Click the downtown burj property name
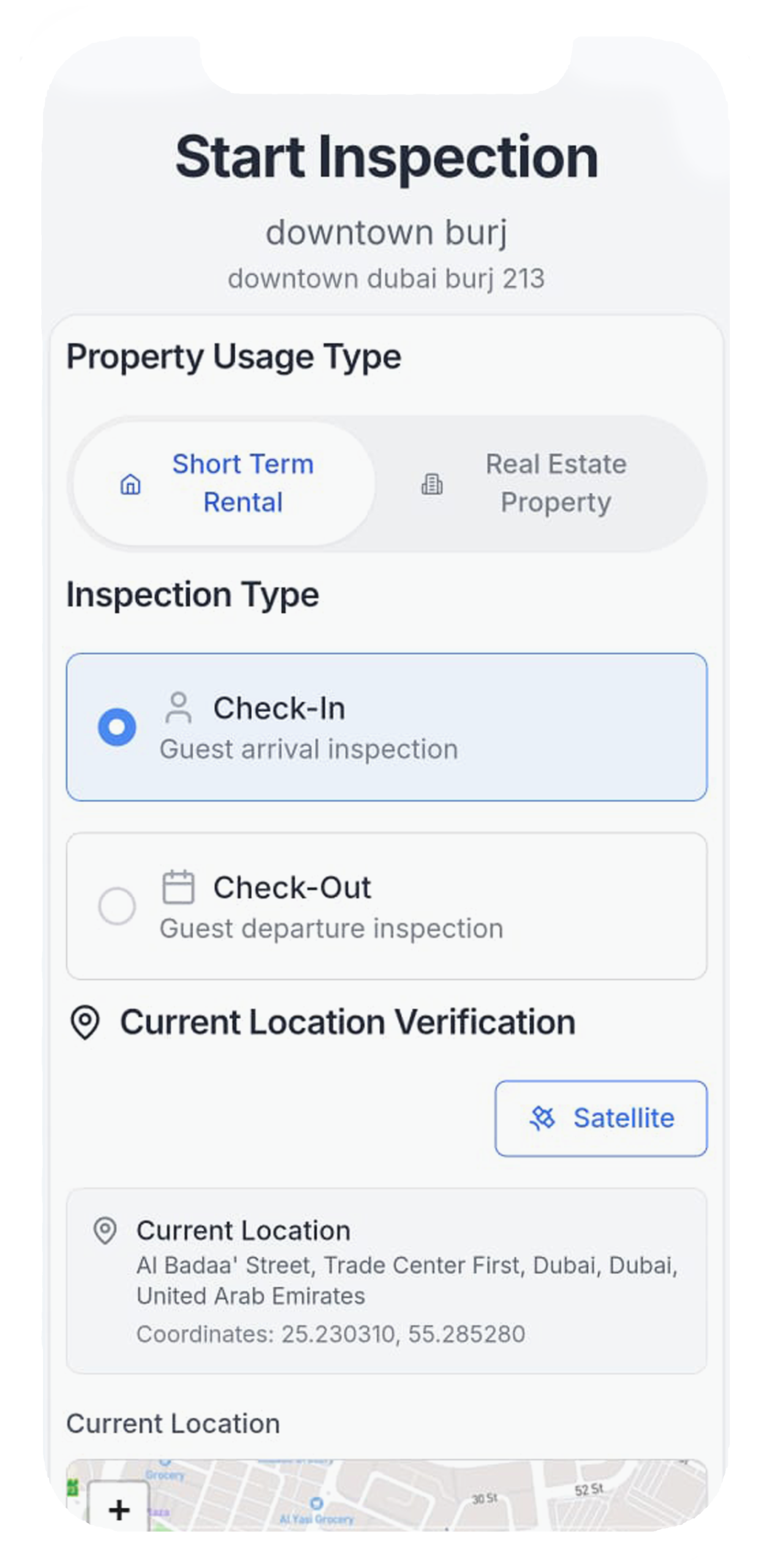The image size is (775, 1568). coord(387,233)
